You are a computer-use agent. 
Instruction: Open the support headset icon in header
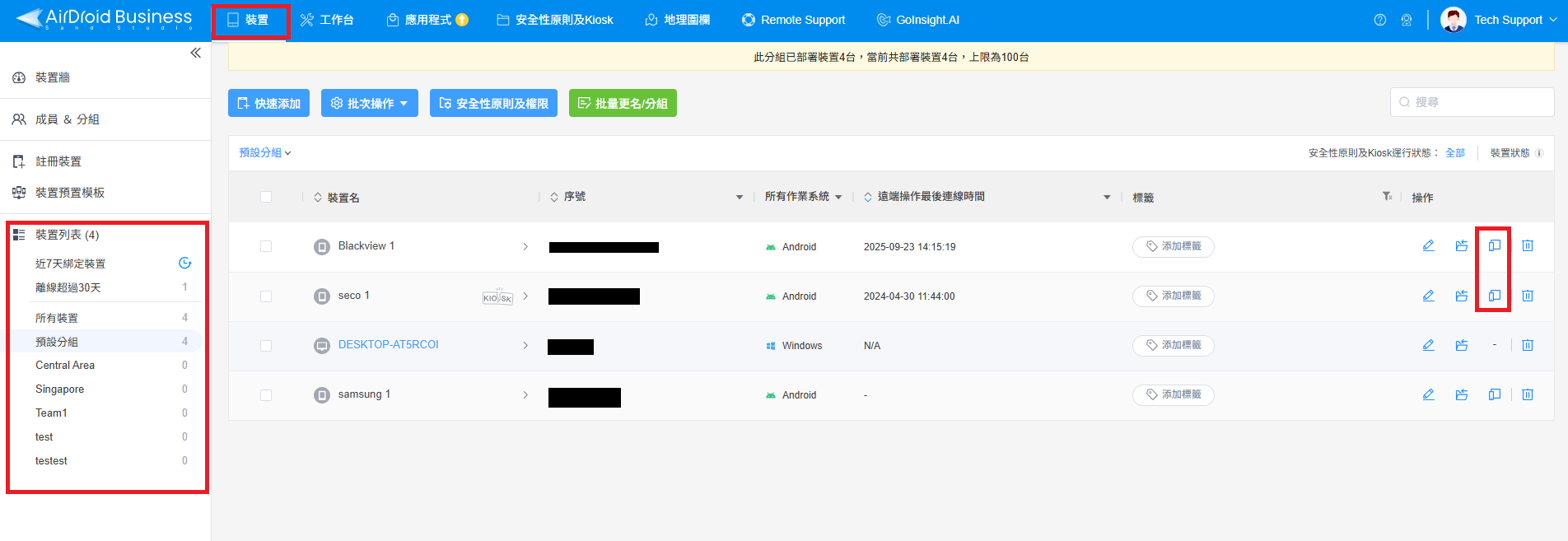(1407, 20)
